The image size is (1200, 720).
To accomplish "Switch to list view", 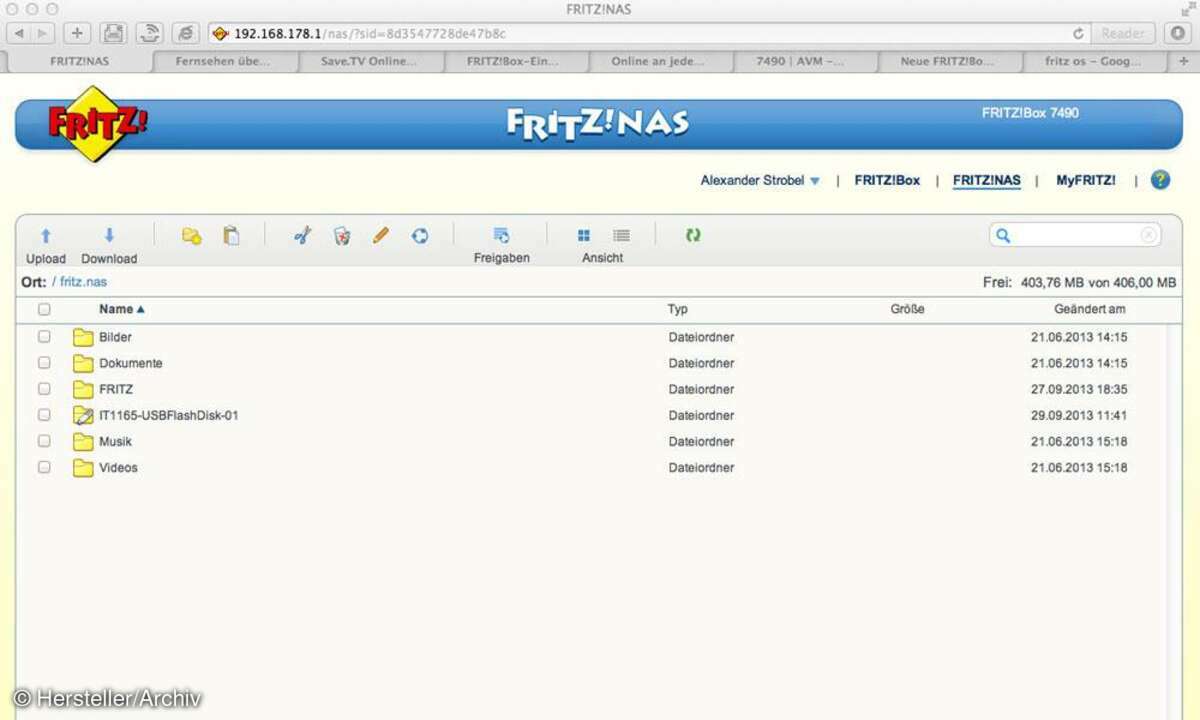I will coord(621,236).
